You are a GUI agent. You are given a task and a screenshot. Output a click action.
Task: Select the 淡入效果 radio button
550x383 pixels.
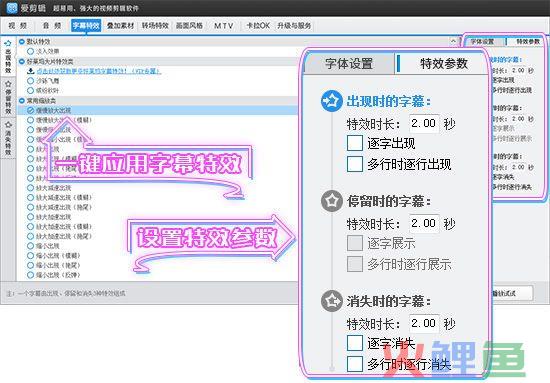[x=31, y=51]
